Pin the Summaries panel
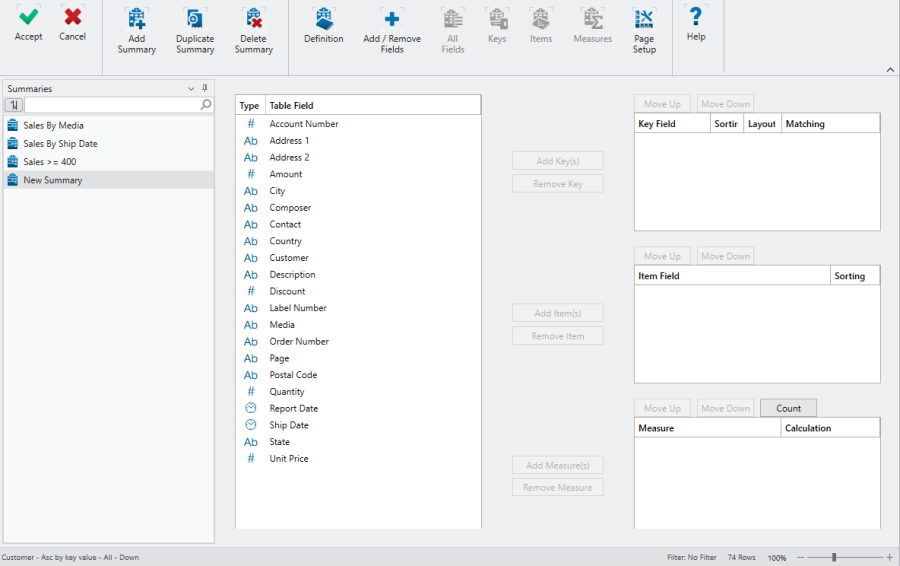Image resolution: width=900 pixels, height=566 pixels. (x=205, y=88)
